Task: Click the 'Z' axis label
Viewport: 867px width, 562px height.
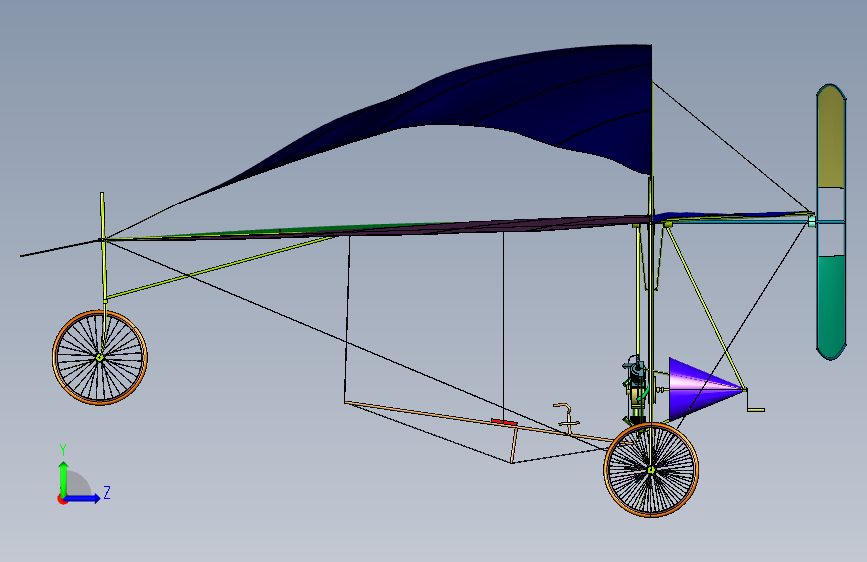Action: [x=107, y=492]
